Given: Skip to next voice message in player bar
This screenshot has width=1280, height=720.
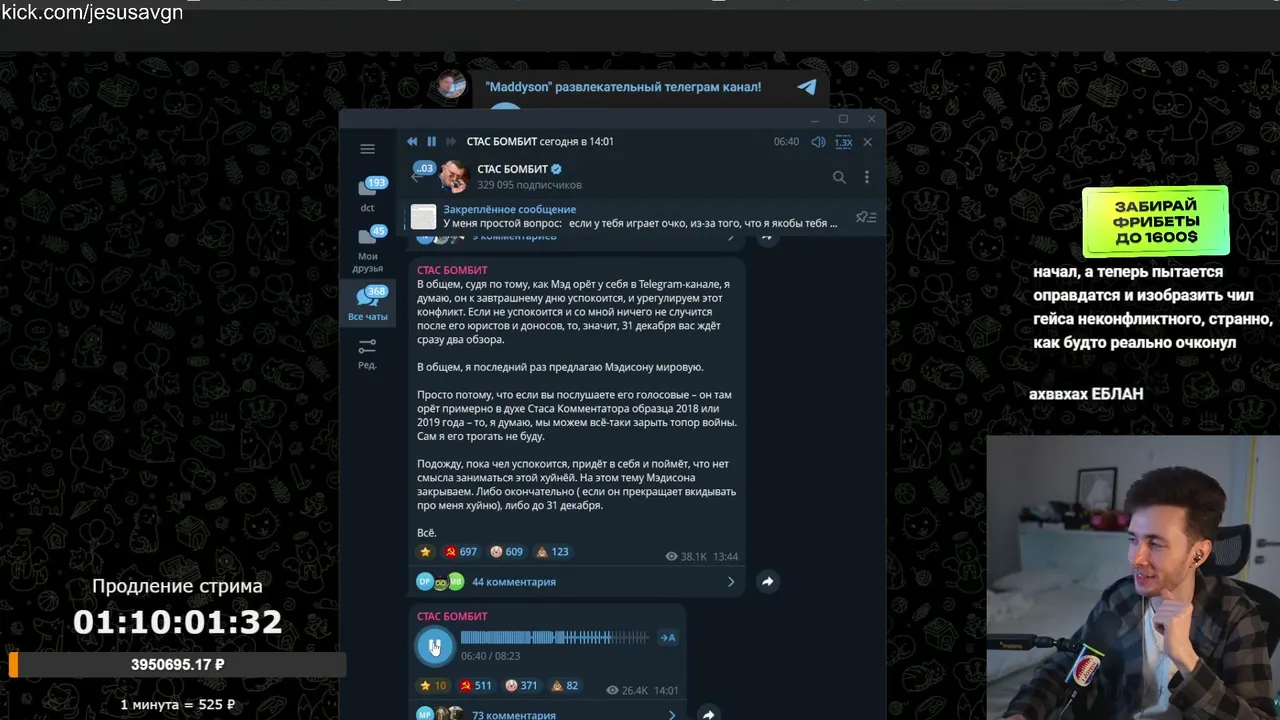Looking at the screenshot, I should pos(451,142).
